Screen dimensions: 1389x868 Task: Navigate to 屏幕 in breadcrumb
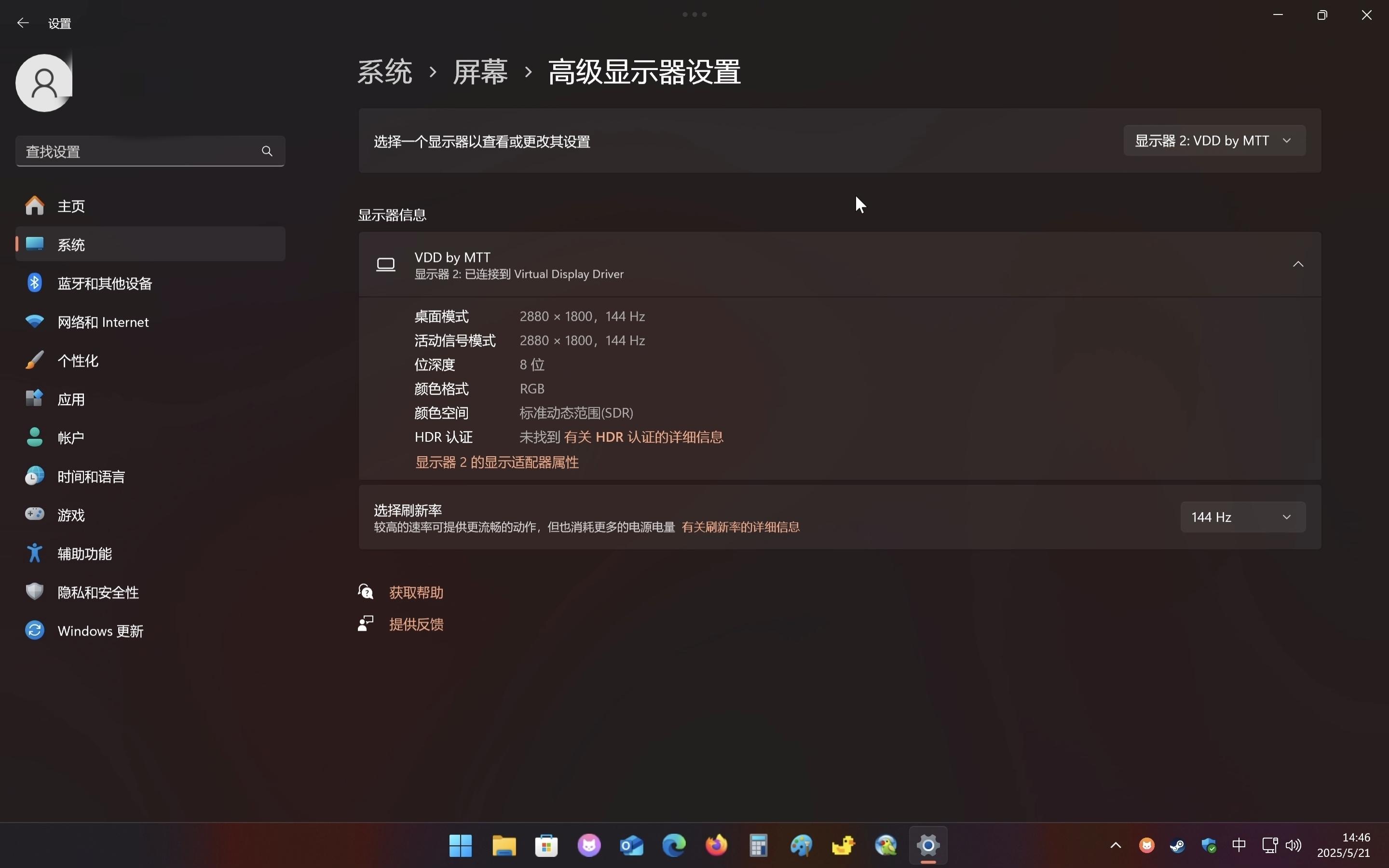[x=480, y=72]
